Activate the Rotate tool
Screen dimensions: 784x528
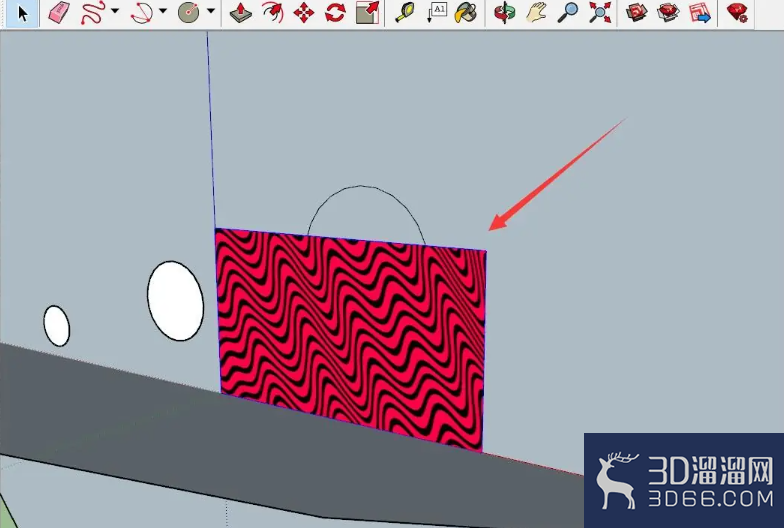click(335, 12)
